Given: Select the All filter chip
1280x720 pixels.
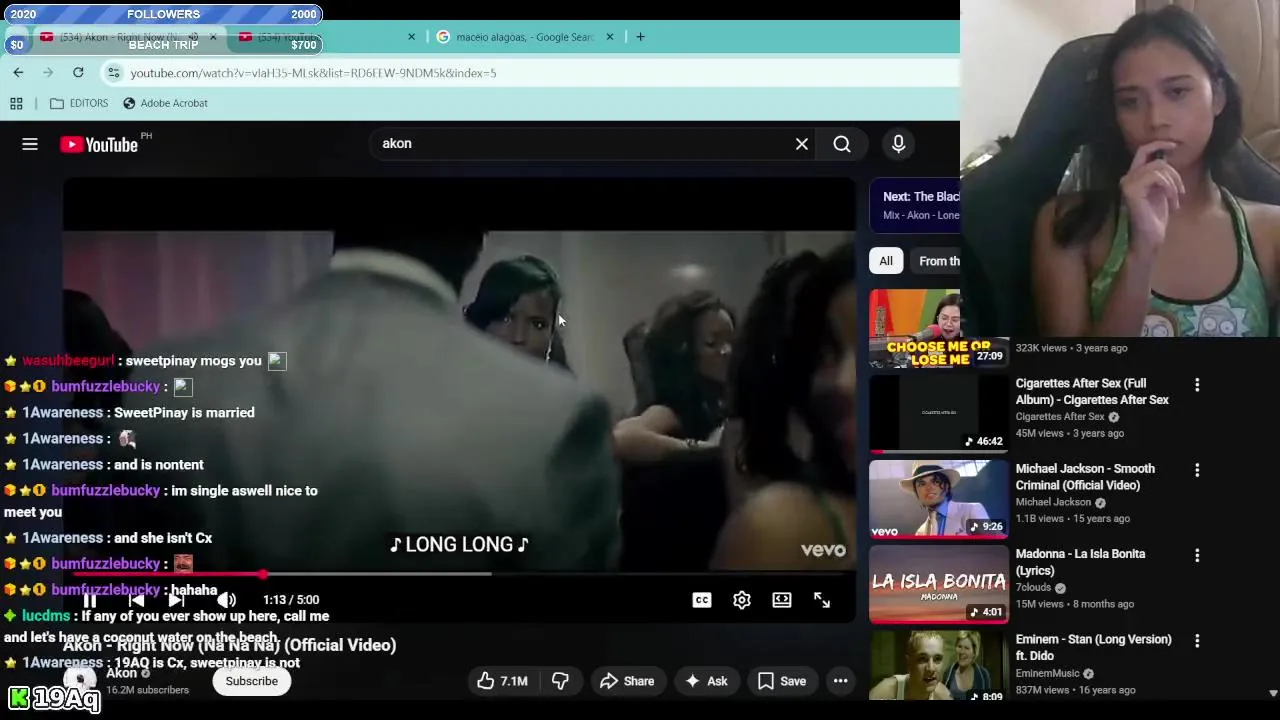Looking at the screenshot, I should [886, 261].
